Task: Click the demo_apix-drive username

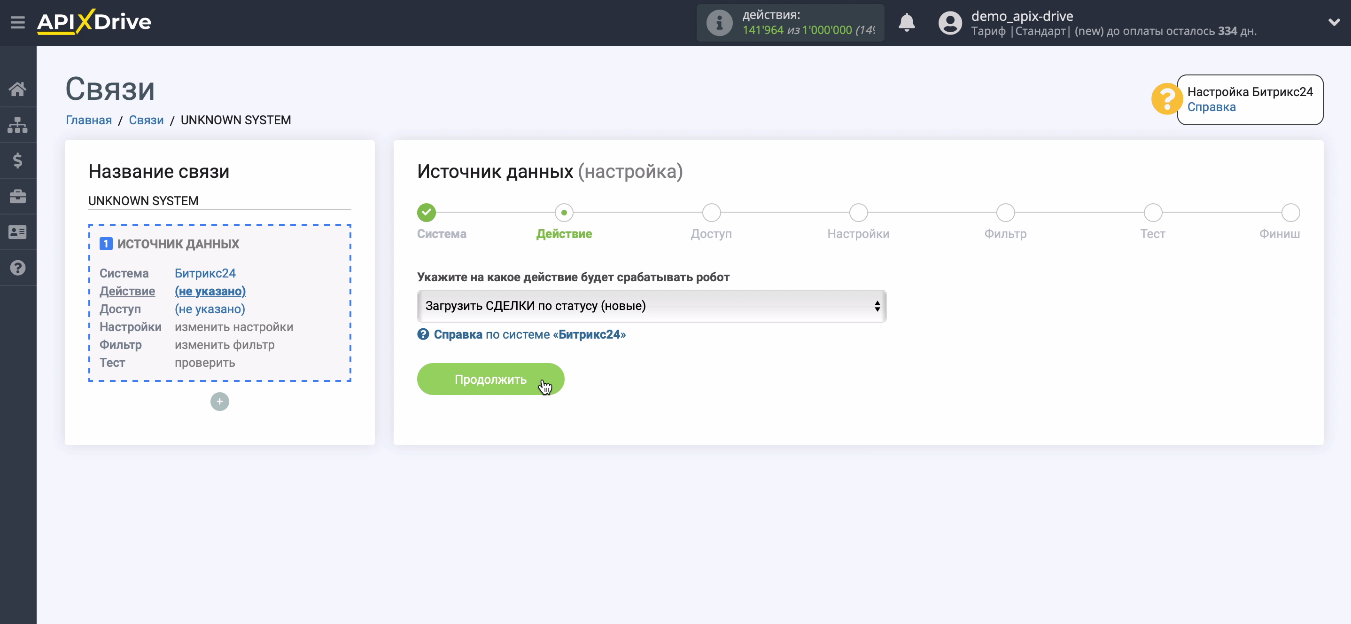Action: 1022,16
